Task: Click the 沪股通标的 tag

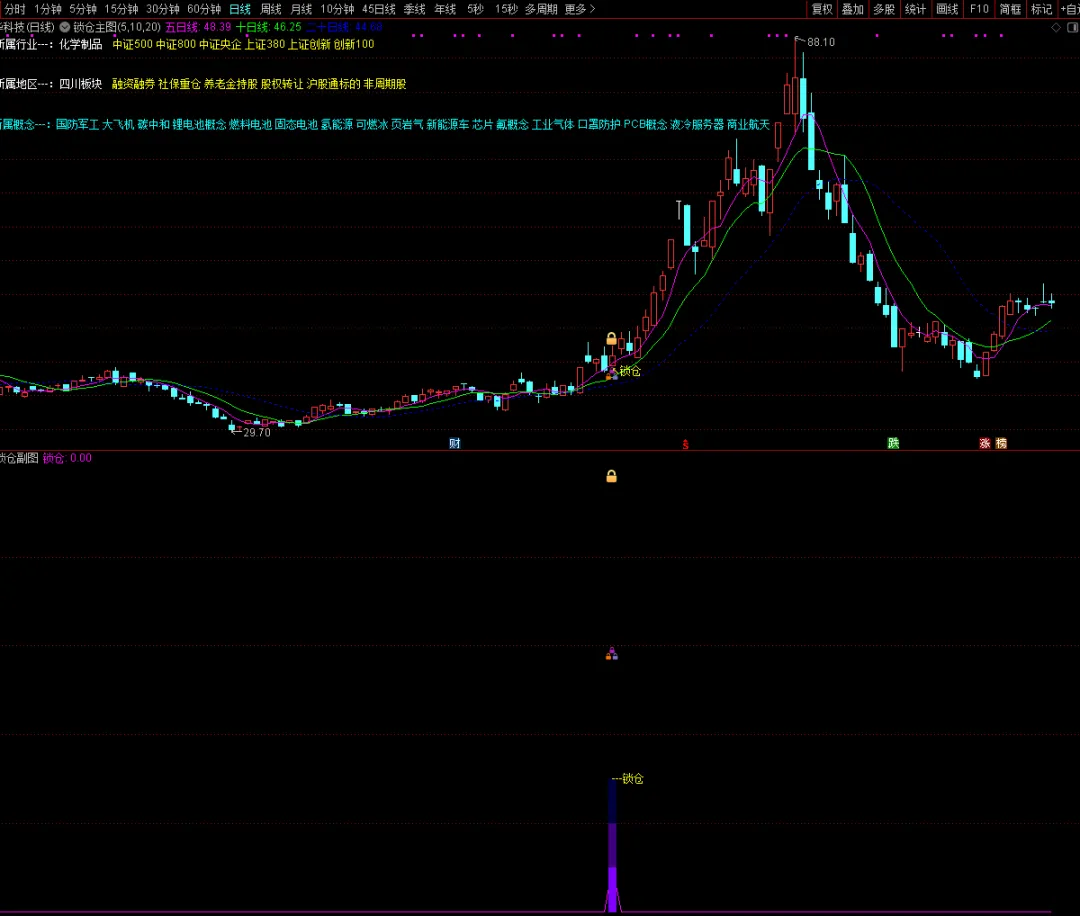Action: [333, 84]
